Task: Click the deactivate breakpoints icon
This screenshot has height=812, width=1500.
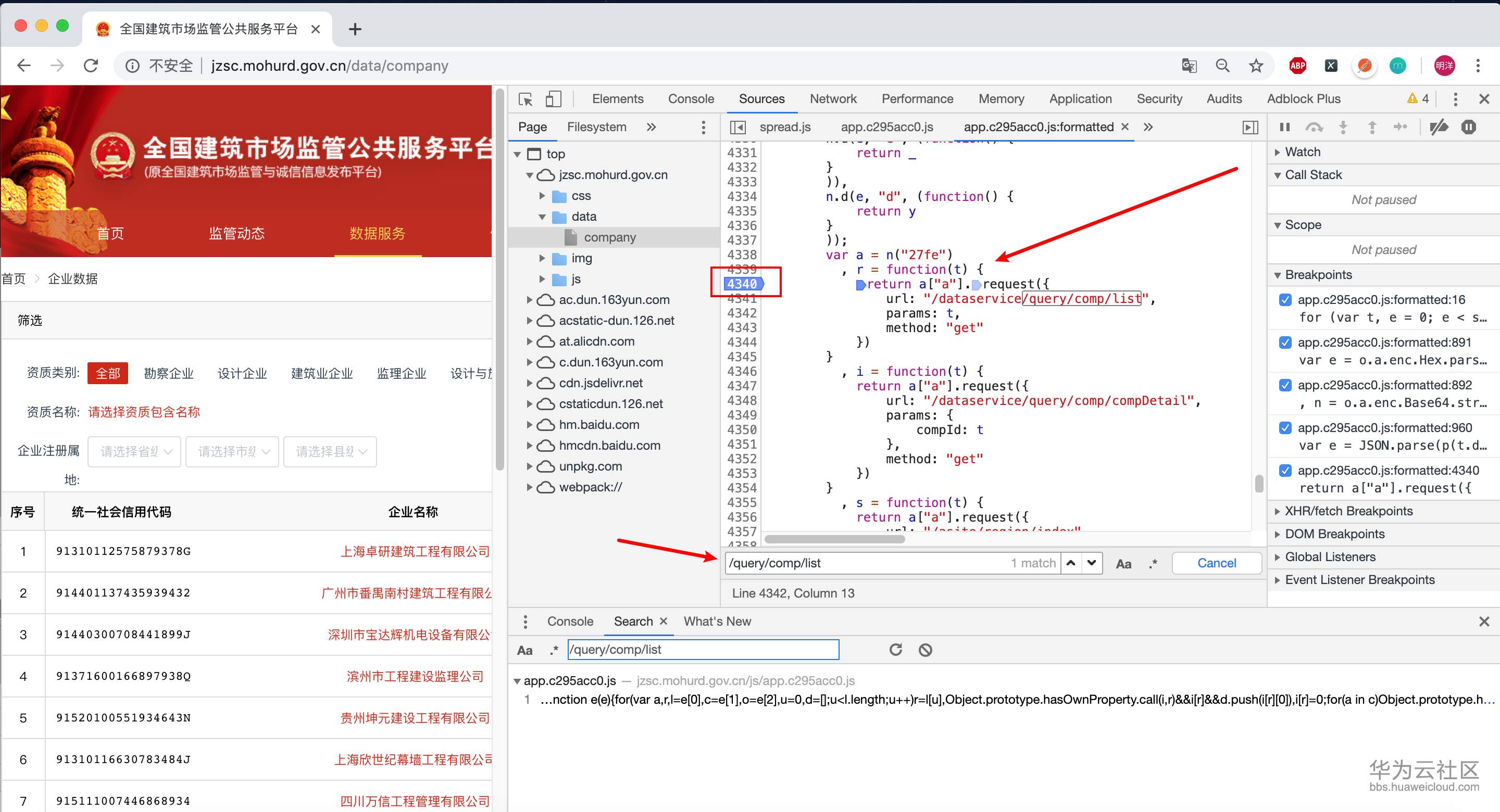Action: 1439,127
